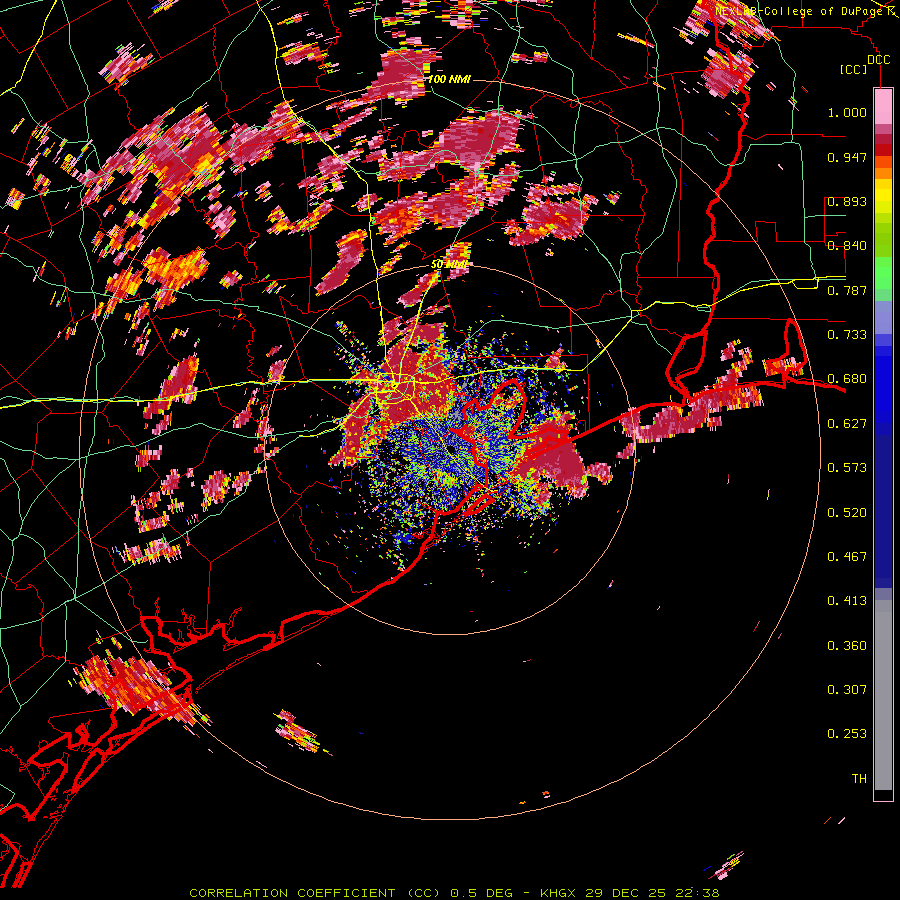The height and width of the screenshot is (900, 900).
Task: Click the 0.787 legend value
Action: [847, 290]
